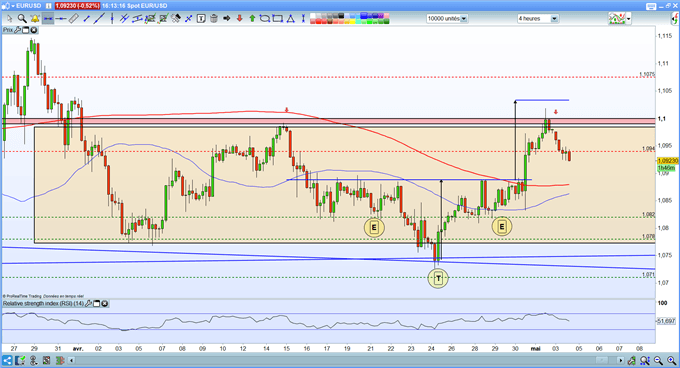Open the 4 heures timeframe dropdown
The image size is (680, 368).
(554, 19)
